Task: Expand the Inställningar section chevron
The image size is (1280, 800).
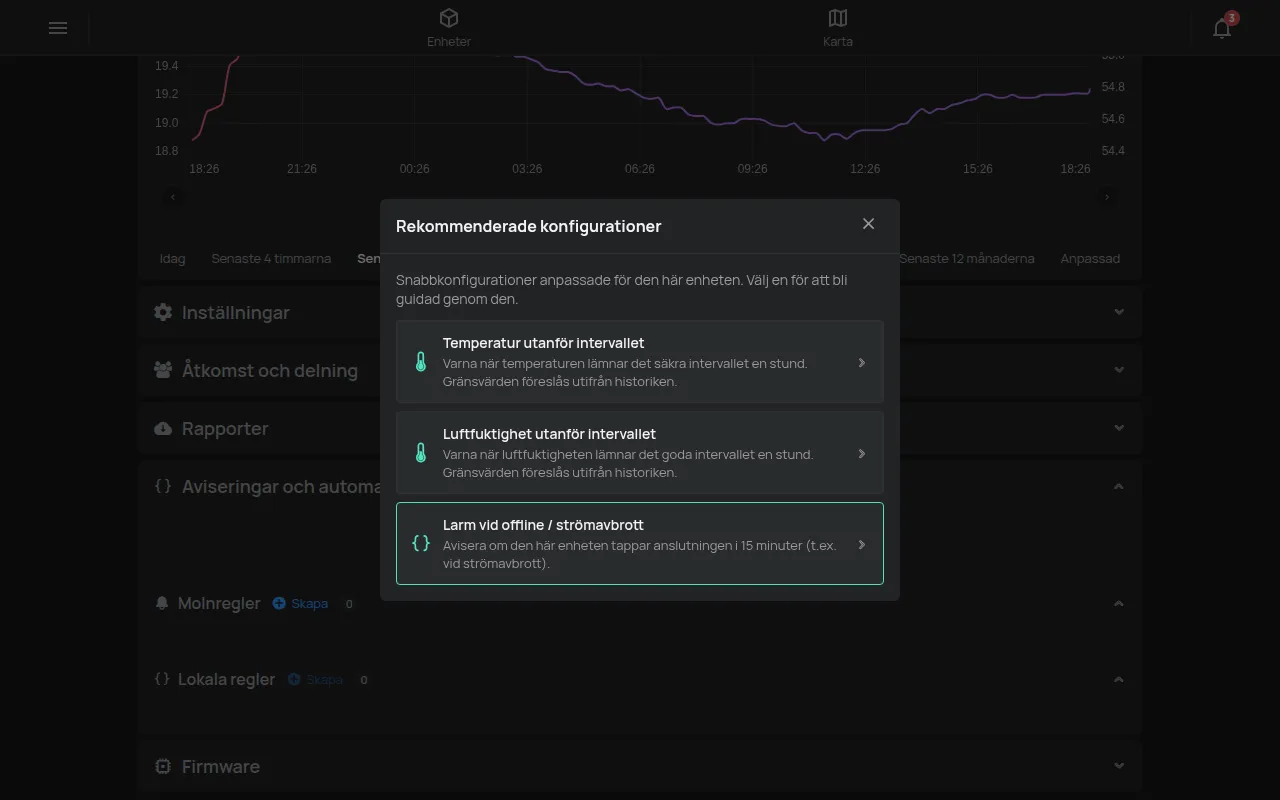Action: tap(1119, 312)
